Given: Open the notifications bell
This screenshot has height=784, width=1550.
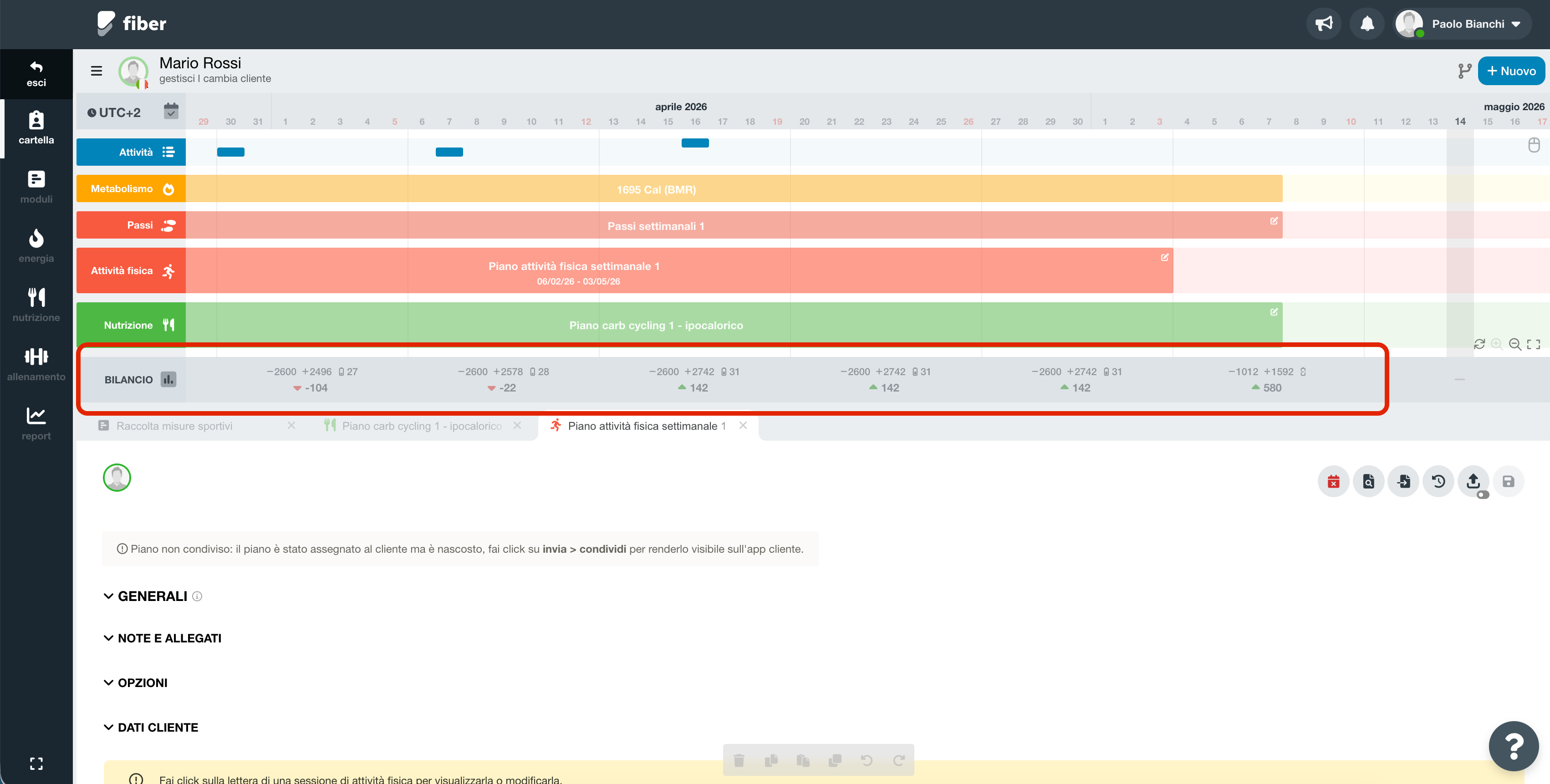Looking at the screenshot, I should [x=1367, y=24].
